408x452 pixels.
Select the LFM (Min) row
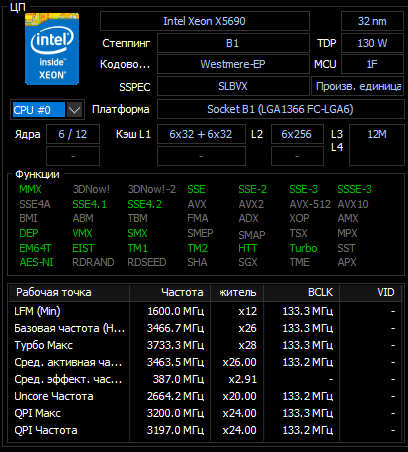coord(204,311)
